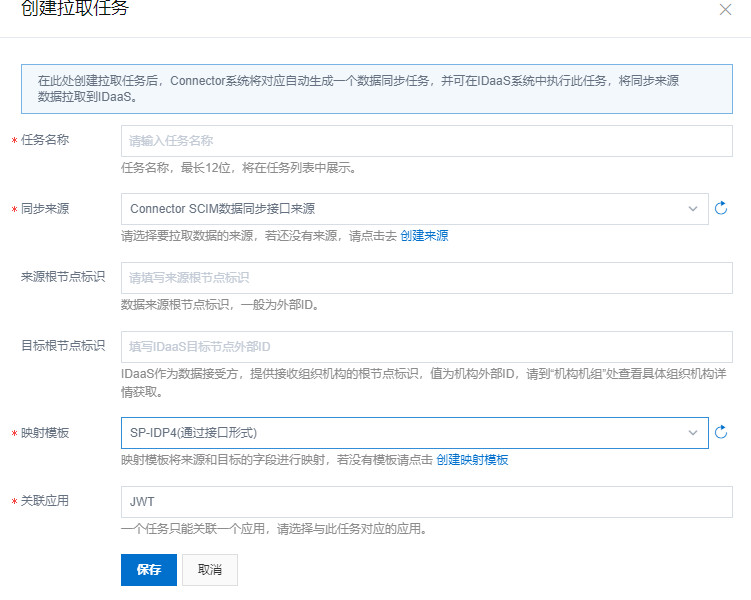The width and height of the screenshot is (751, 600).
Task: Follow the 创建映射模板 link
Action: [472, 460]
